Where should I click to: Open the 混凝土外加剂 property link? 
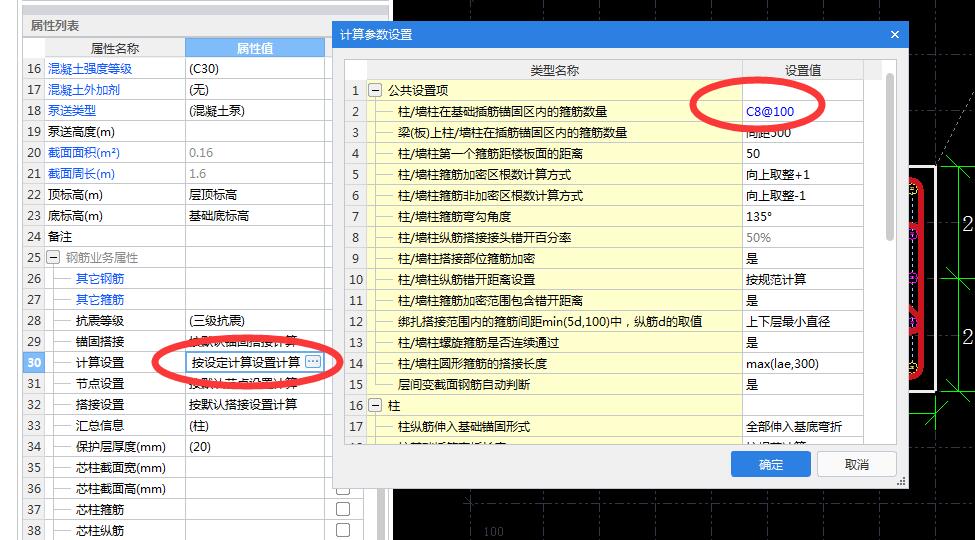pyautogui.click(x=83, y=90)
